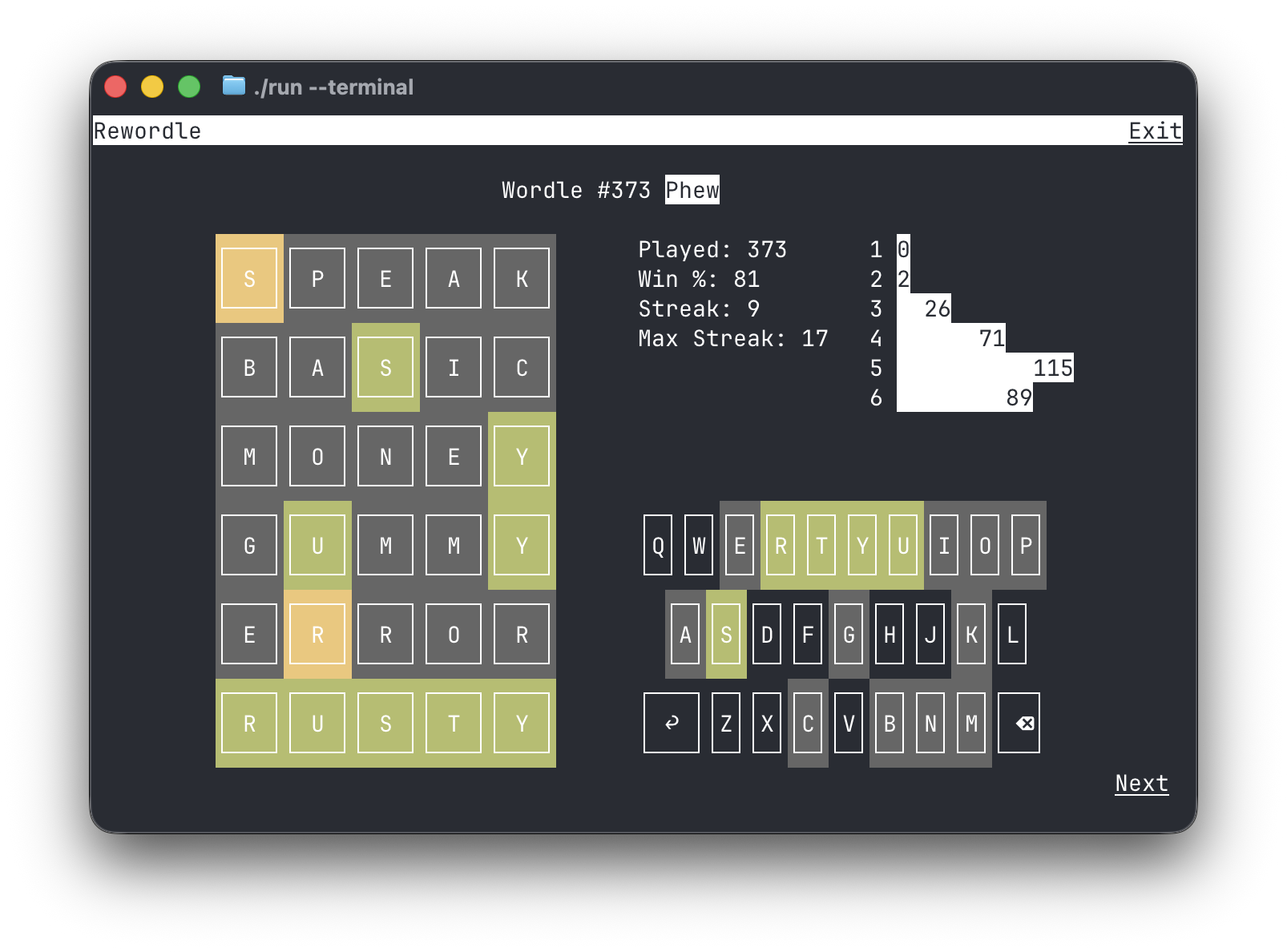Image resolution: width=1287 pixels, height=952 pixels.
Task: Select the T tile in RUSTY
Action: pos(454,723)
